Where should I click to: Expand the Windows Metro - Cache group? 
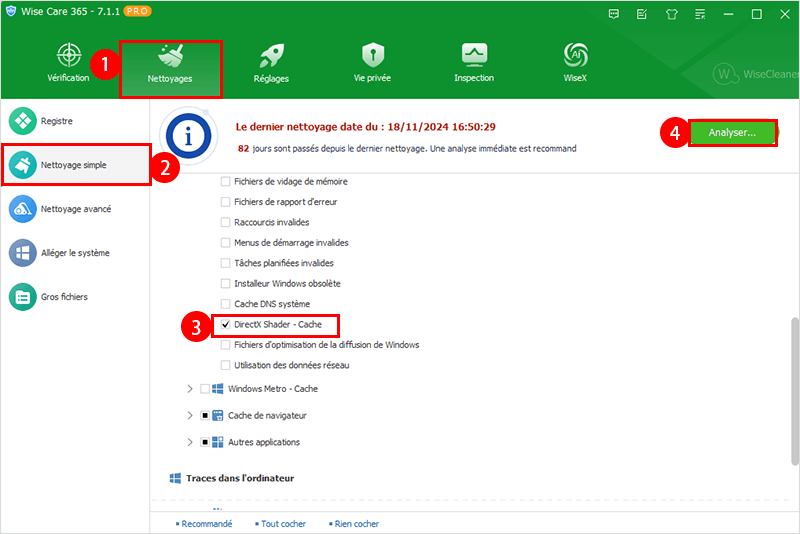(x=190, y=389)
